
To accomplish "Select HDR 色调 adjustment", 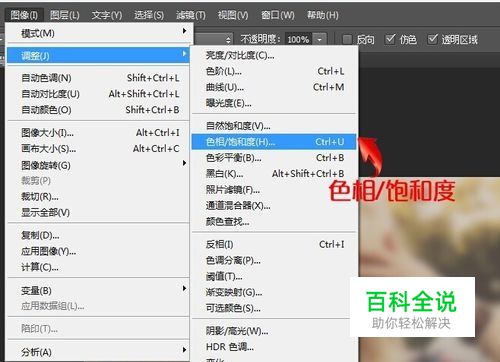I will 274,347.
